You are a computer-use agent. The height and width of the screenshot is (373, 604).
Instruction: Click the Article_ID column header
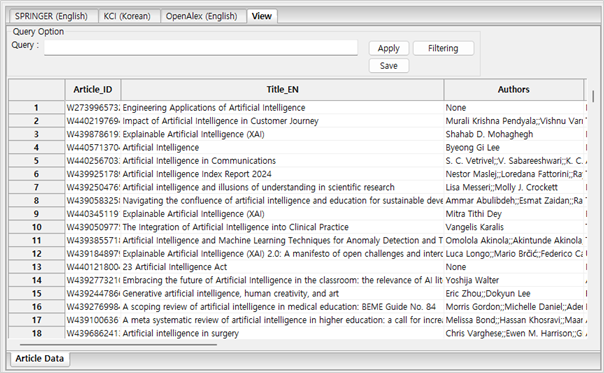tap(93, 90)
